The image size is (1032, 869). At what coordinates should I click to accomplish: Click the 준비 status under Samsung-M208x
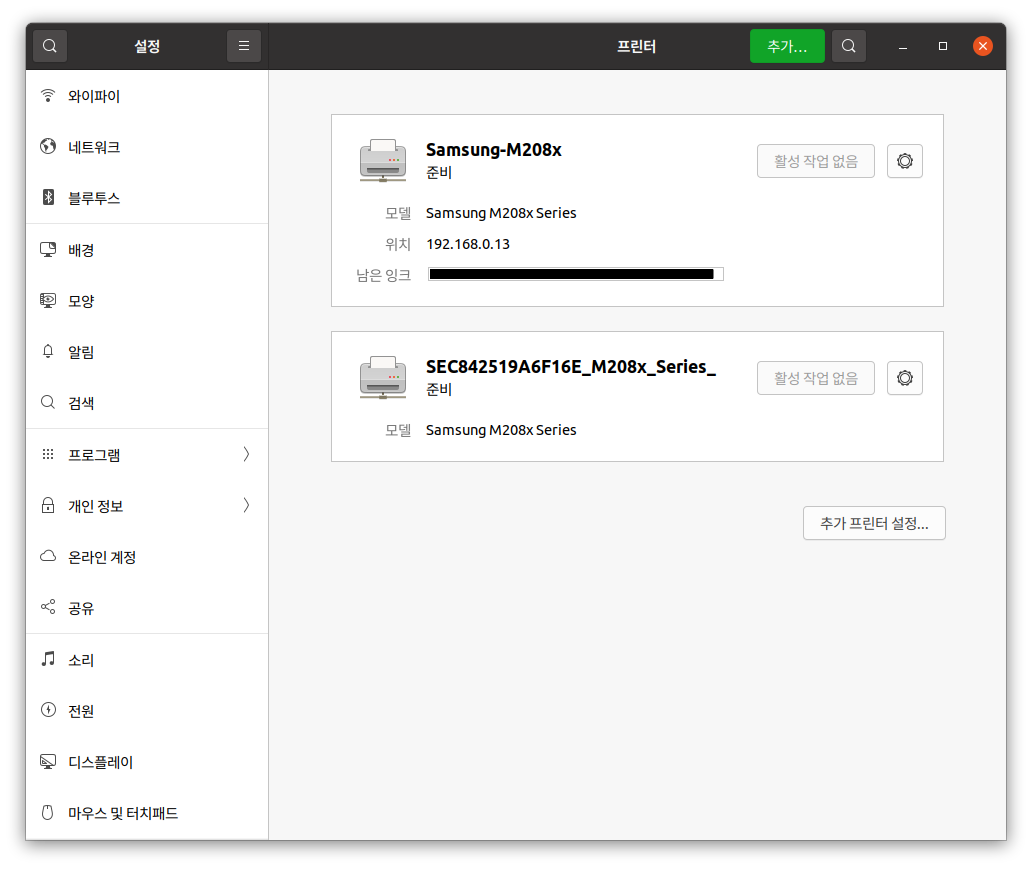(x=439, y=172)
